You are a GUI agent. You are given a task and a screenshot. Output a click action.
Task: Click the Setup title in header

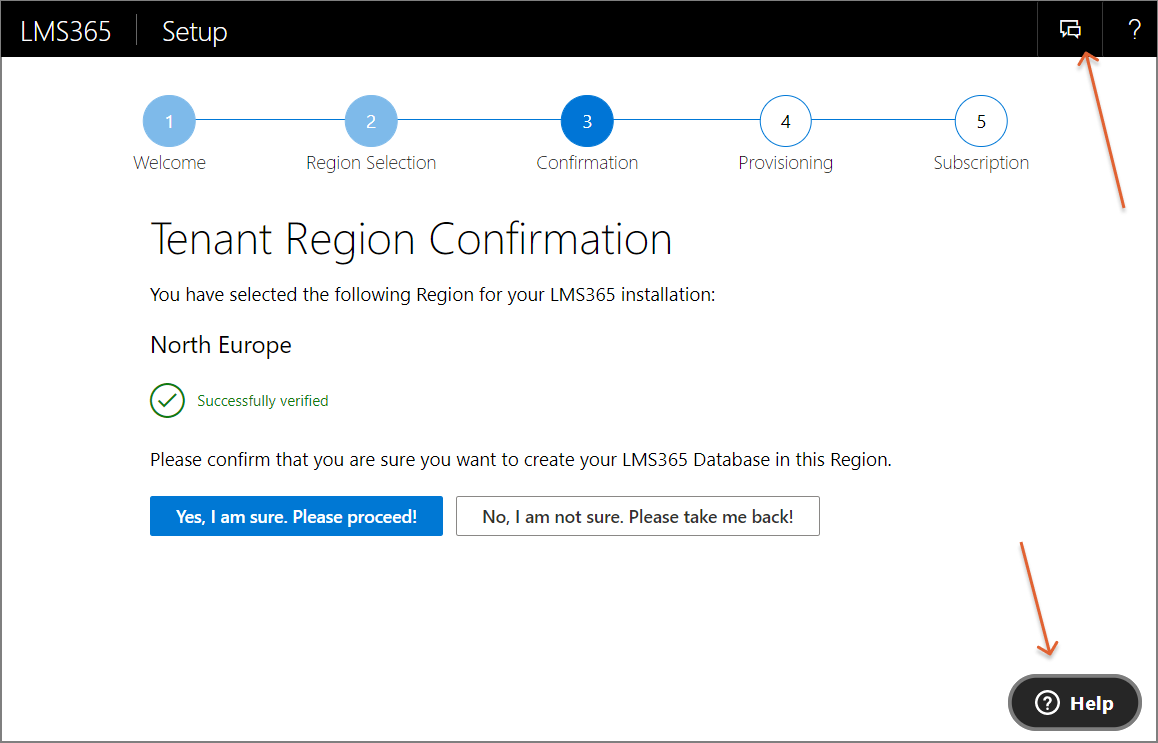coord(195,31)
